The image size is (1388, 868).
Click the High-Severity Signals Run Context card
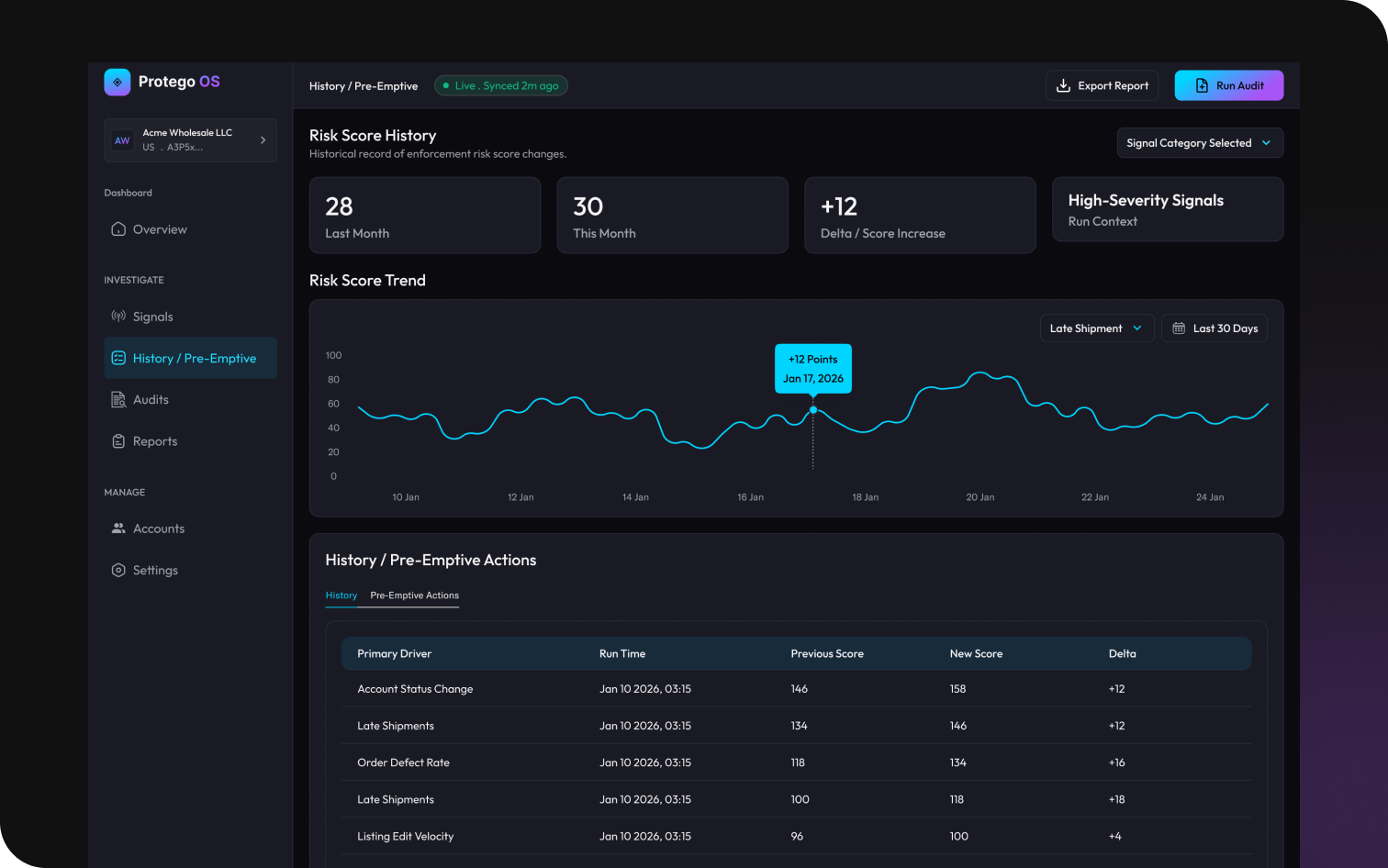pyautogui.click(x=1168, y=209)
